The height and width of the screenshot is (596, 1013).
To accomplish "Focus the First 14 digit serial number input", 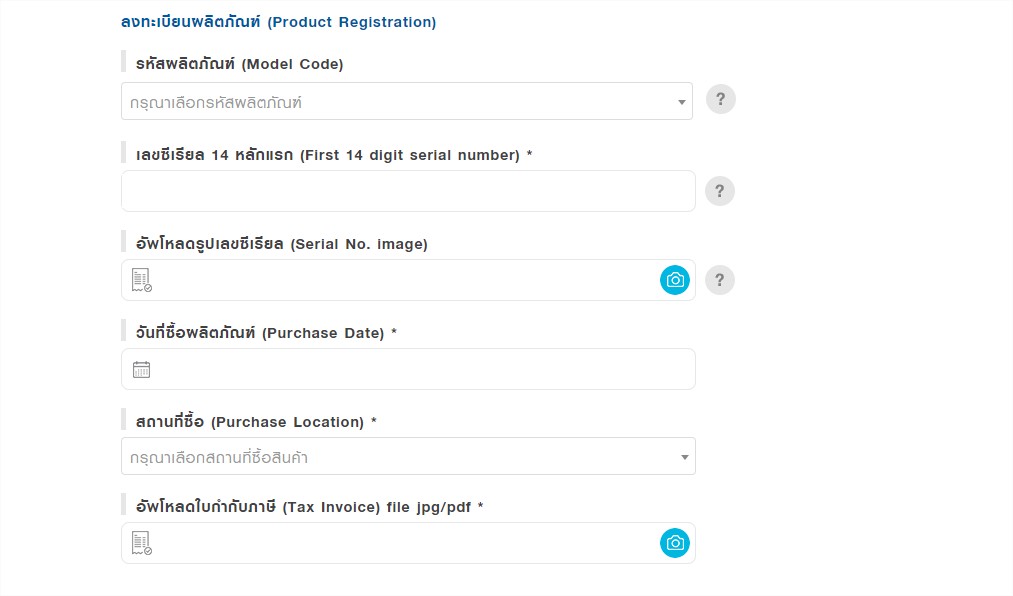I will 408,191.
